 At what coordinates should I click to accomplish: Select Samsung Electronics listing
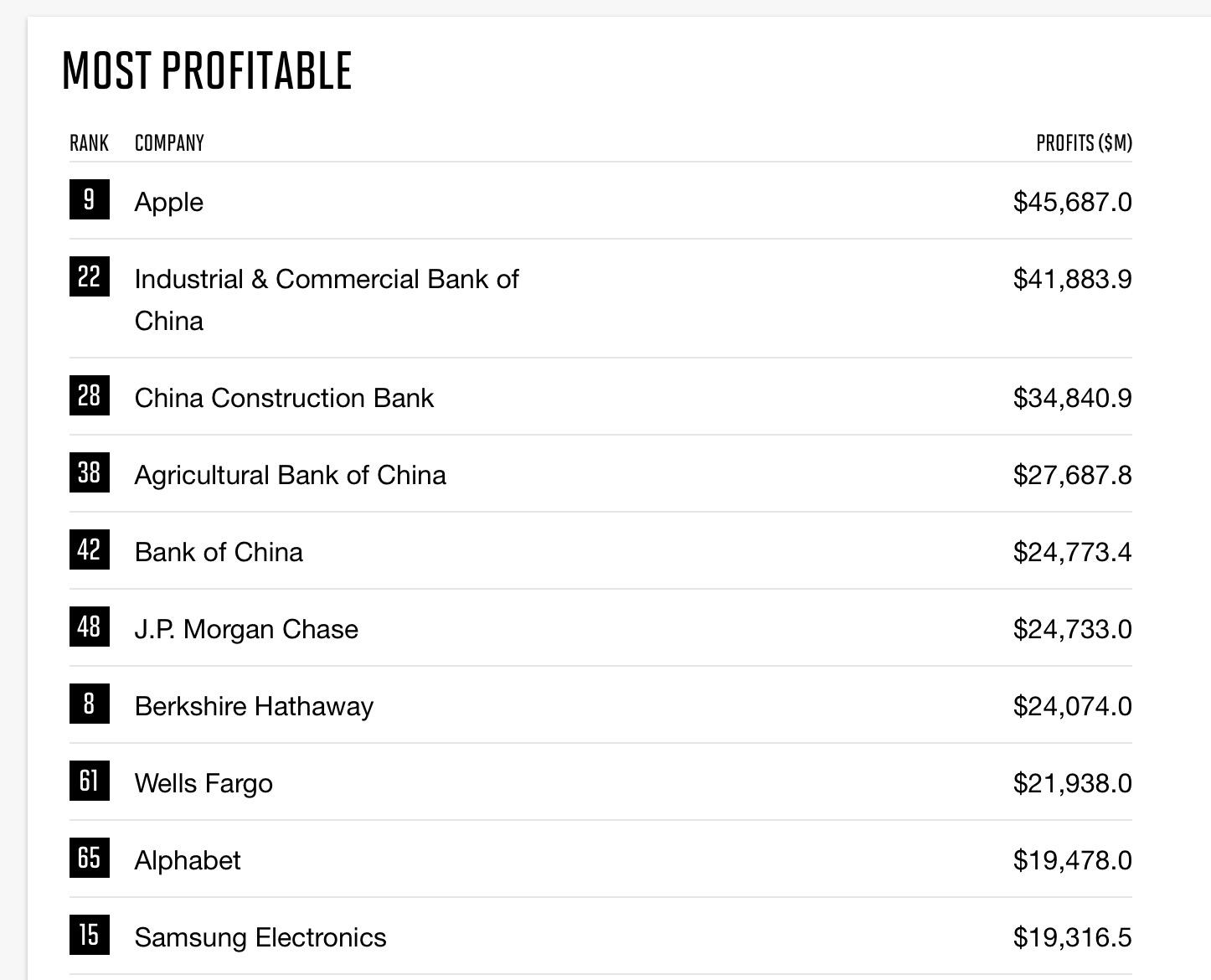coord(260,937)
